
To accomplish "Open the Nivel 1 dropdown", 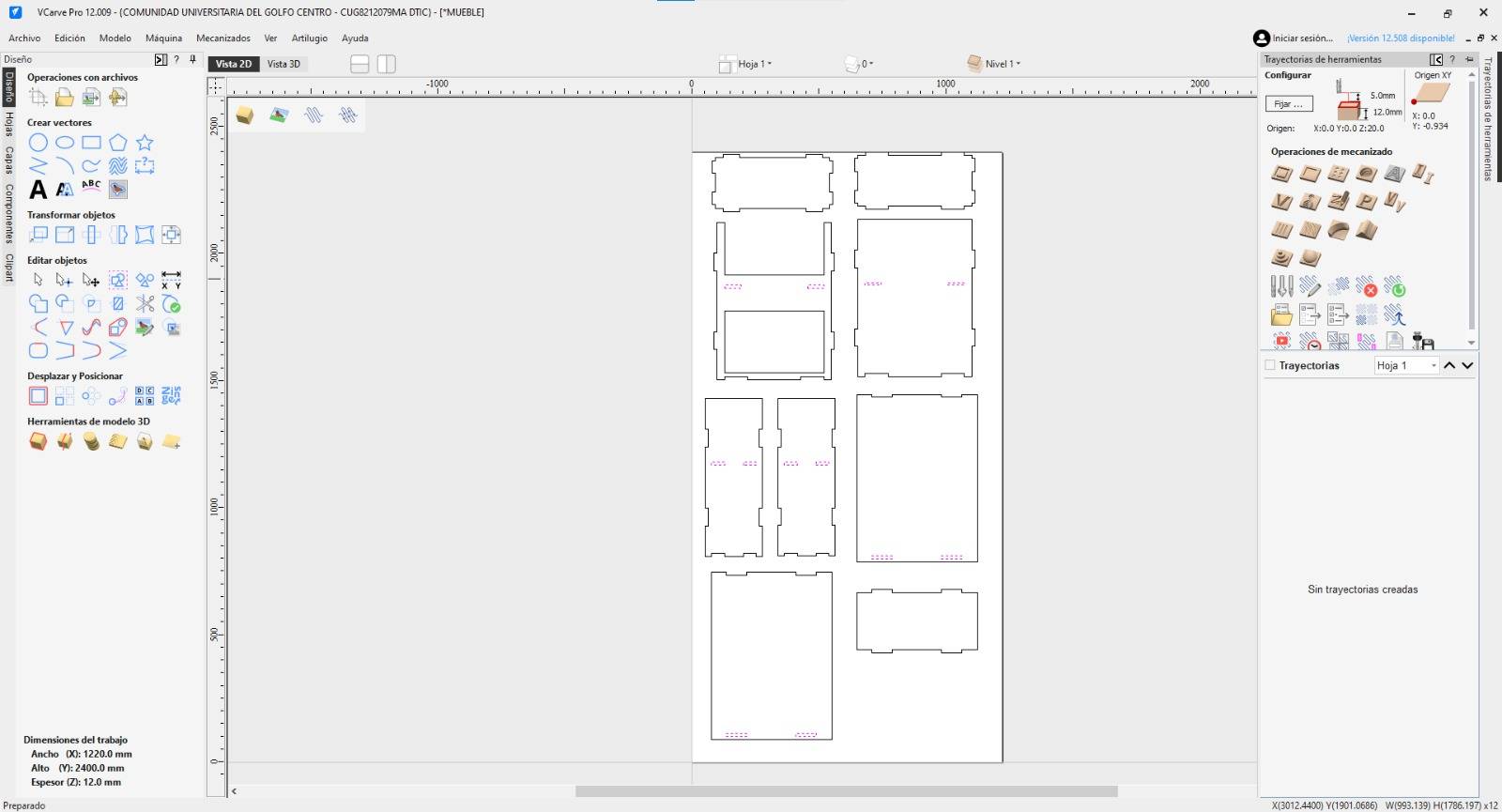I will pyautogui.click(x=993, y=64).
